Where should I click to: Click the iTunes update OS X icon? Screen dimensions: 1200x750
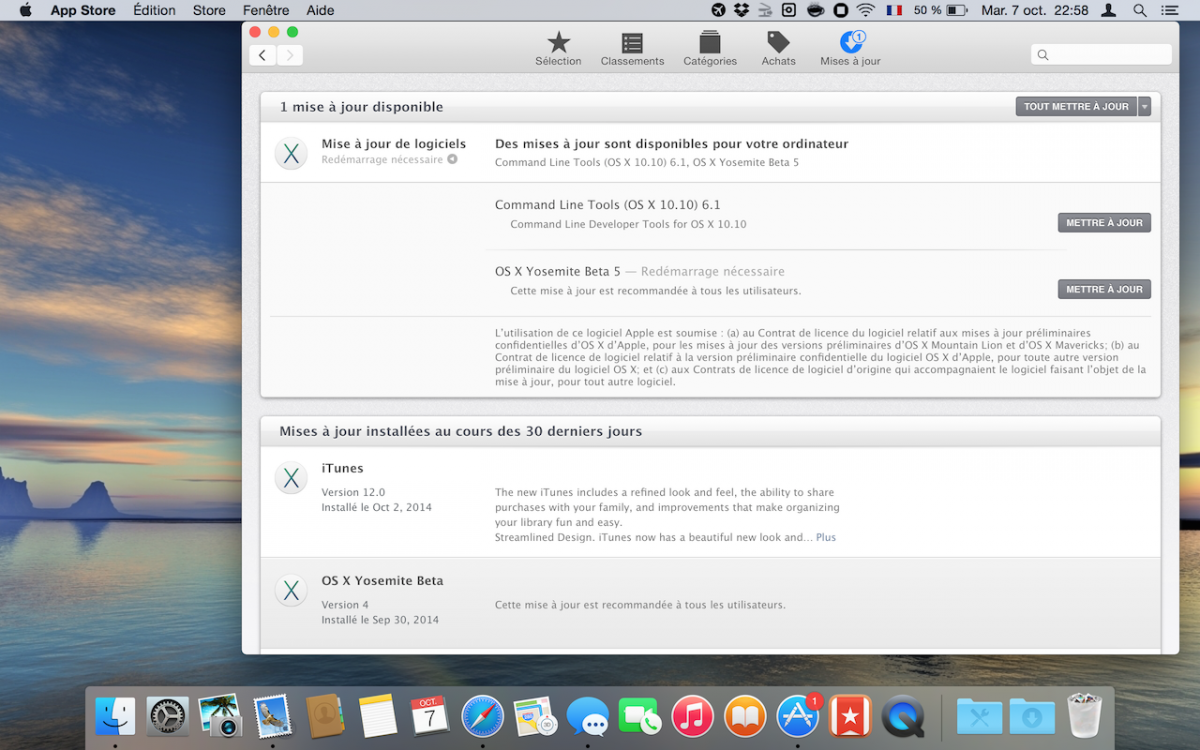291,478
